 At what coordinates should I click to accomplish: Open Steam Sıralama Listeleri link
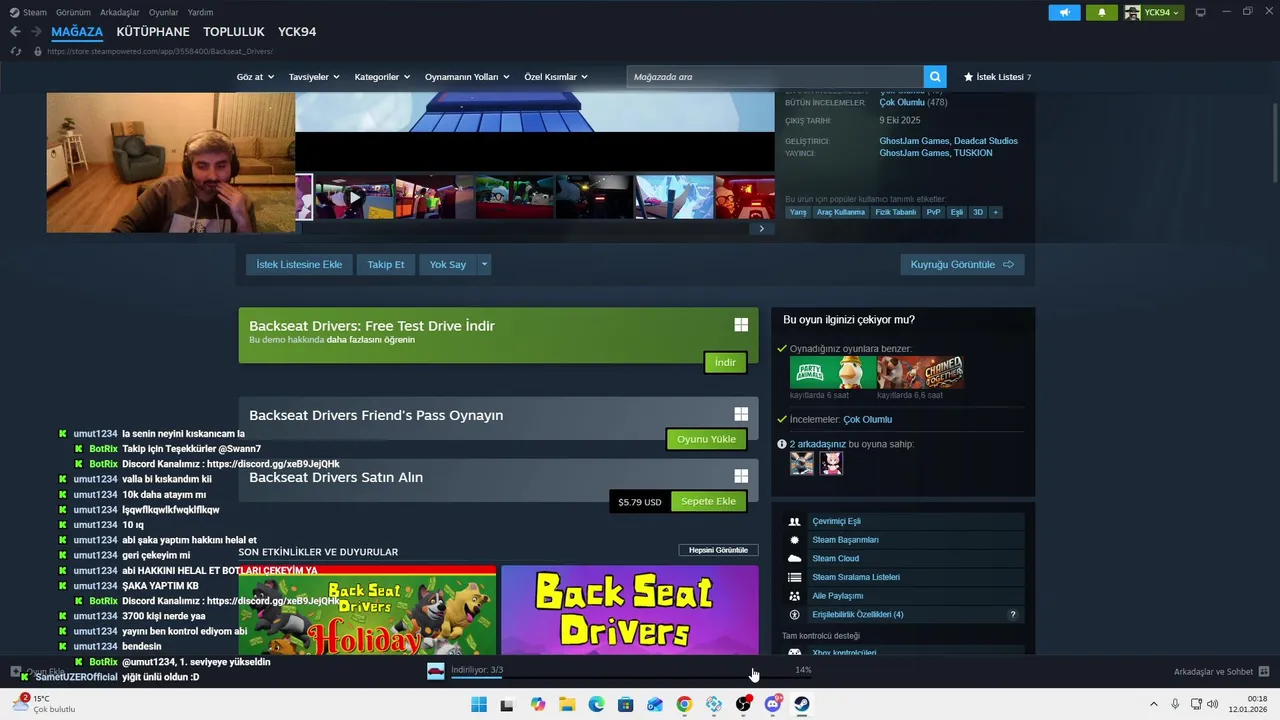[856, 577]
